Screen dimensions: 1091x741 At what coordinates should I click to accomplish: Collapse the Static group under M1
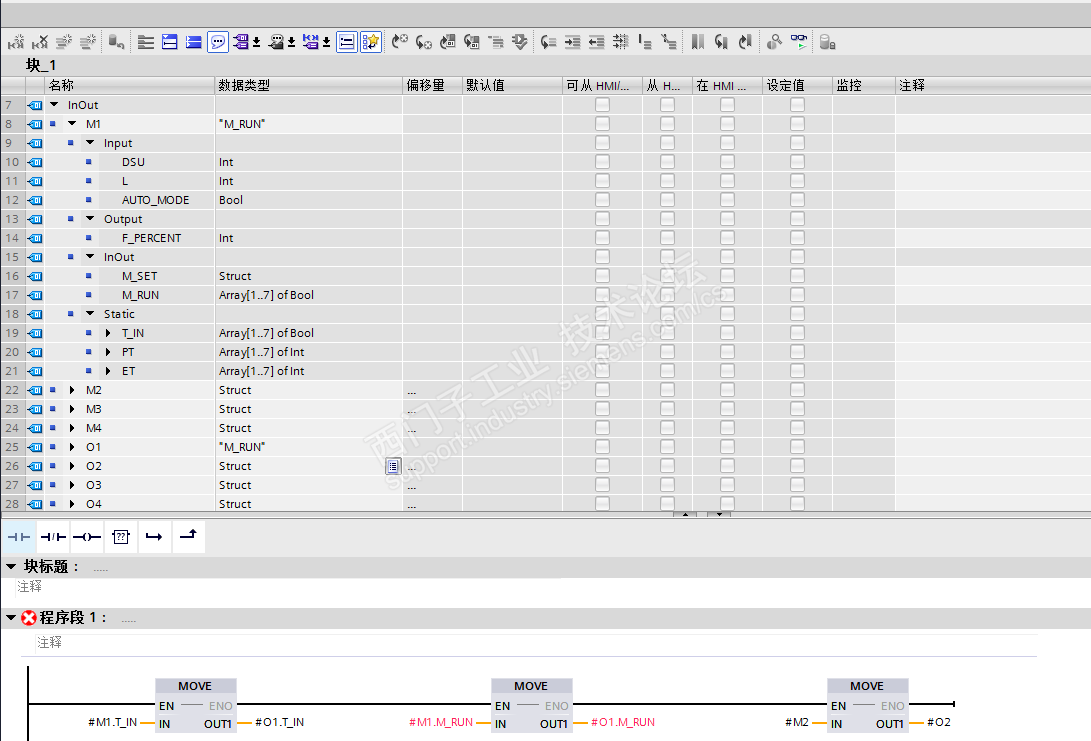pos(90,314)
